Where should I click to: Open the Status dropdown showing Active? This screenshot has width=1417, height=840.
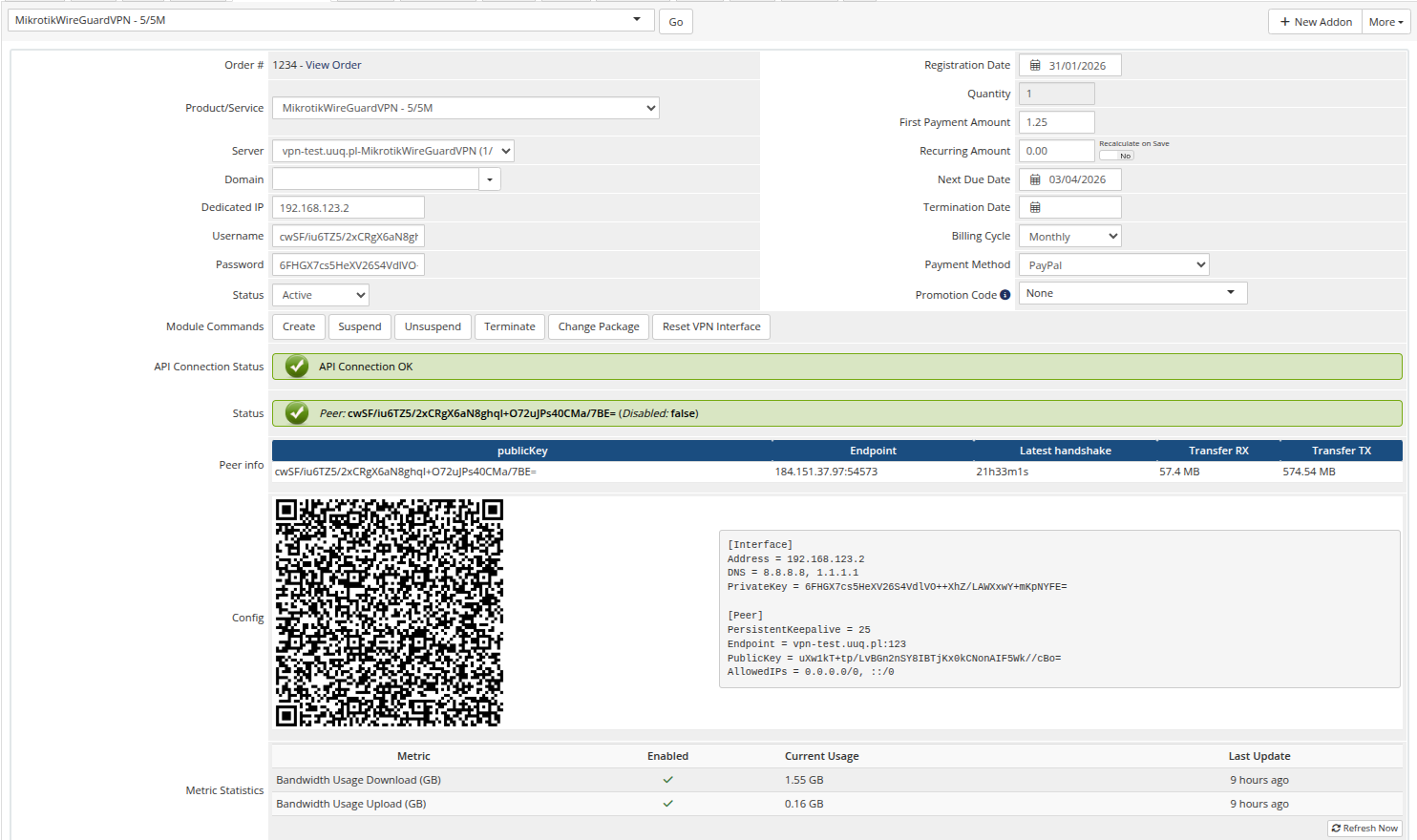(x=320, y=295)
